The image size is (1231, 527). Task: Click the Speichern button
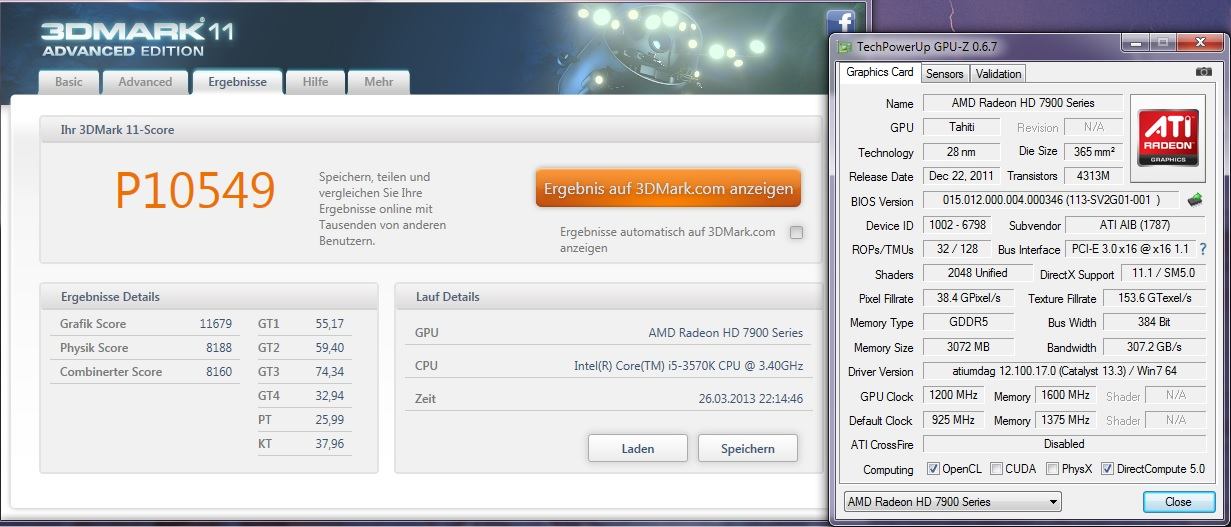click(x=747, y=448)
